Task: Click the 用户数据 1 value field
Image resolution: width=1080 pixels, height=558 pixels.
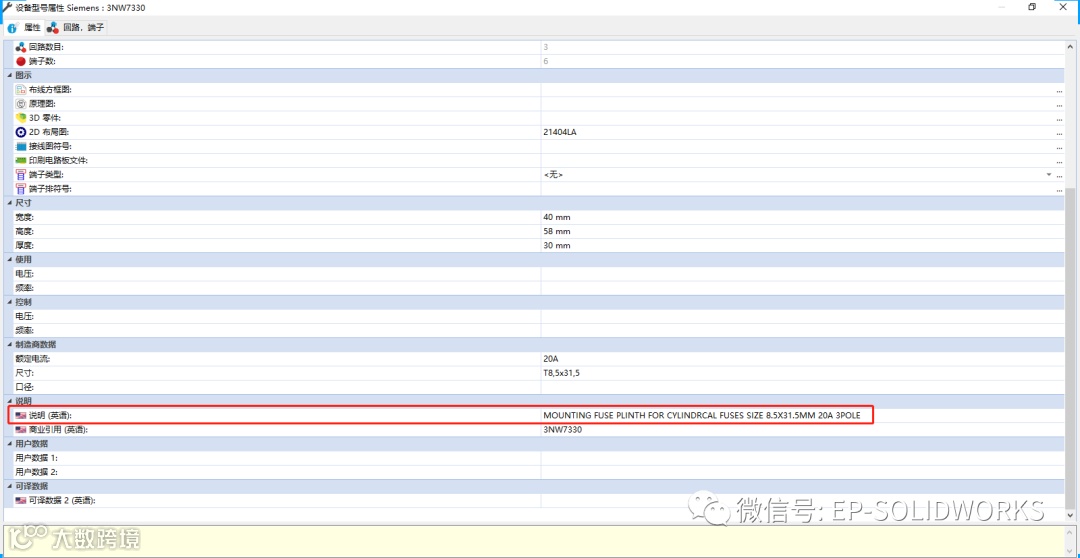Action: [x=802, y=458]
